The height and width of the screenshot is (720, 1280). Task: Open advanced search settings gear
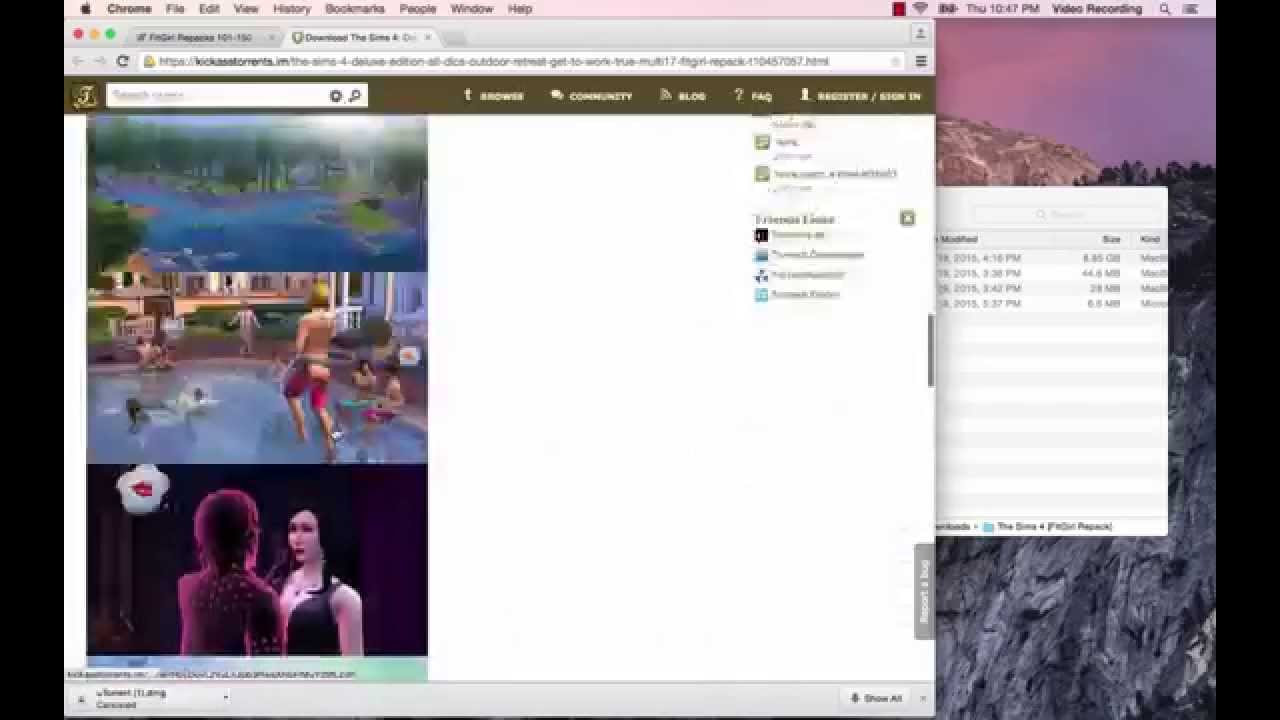click(336, 96)
